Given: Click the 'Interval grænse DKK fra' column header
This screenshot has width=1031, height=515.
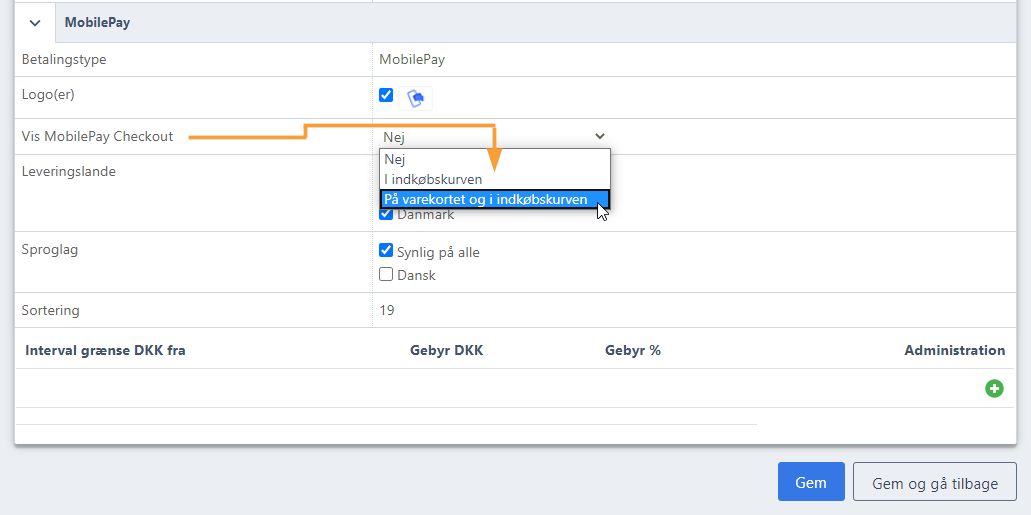Looking at the screenshot, I should click(x=105, y=351).
